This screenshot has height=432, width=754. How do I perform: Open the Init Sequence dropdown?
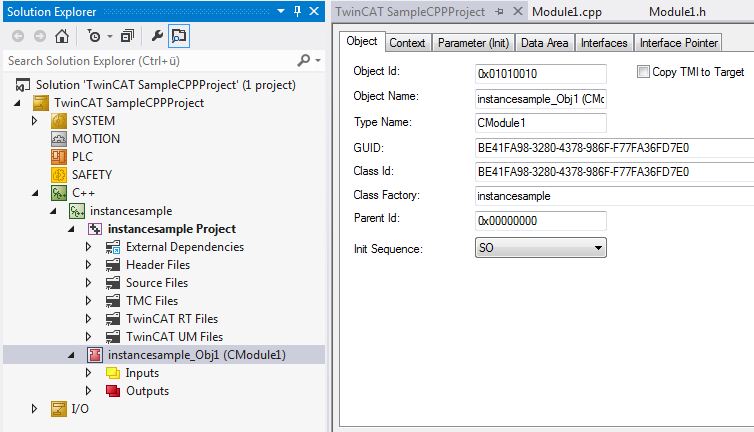tap(540, 248)
